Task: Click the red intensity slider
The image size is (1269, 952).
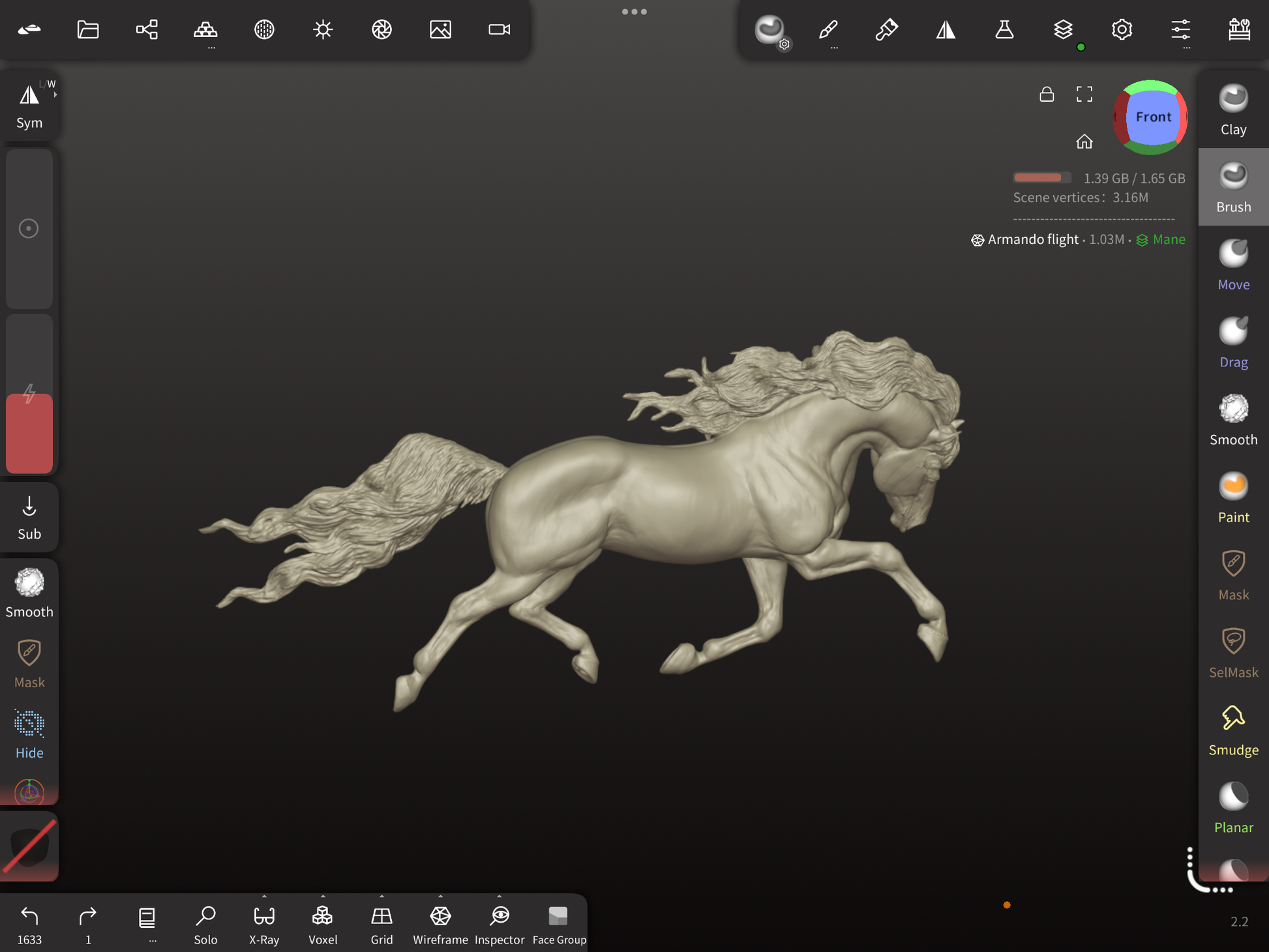Action: point(29,433)
